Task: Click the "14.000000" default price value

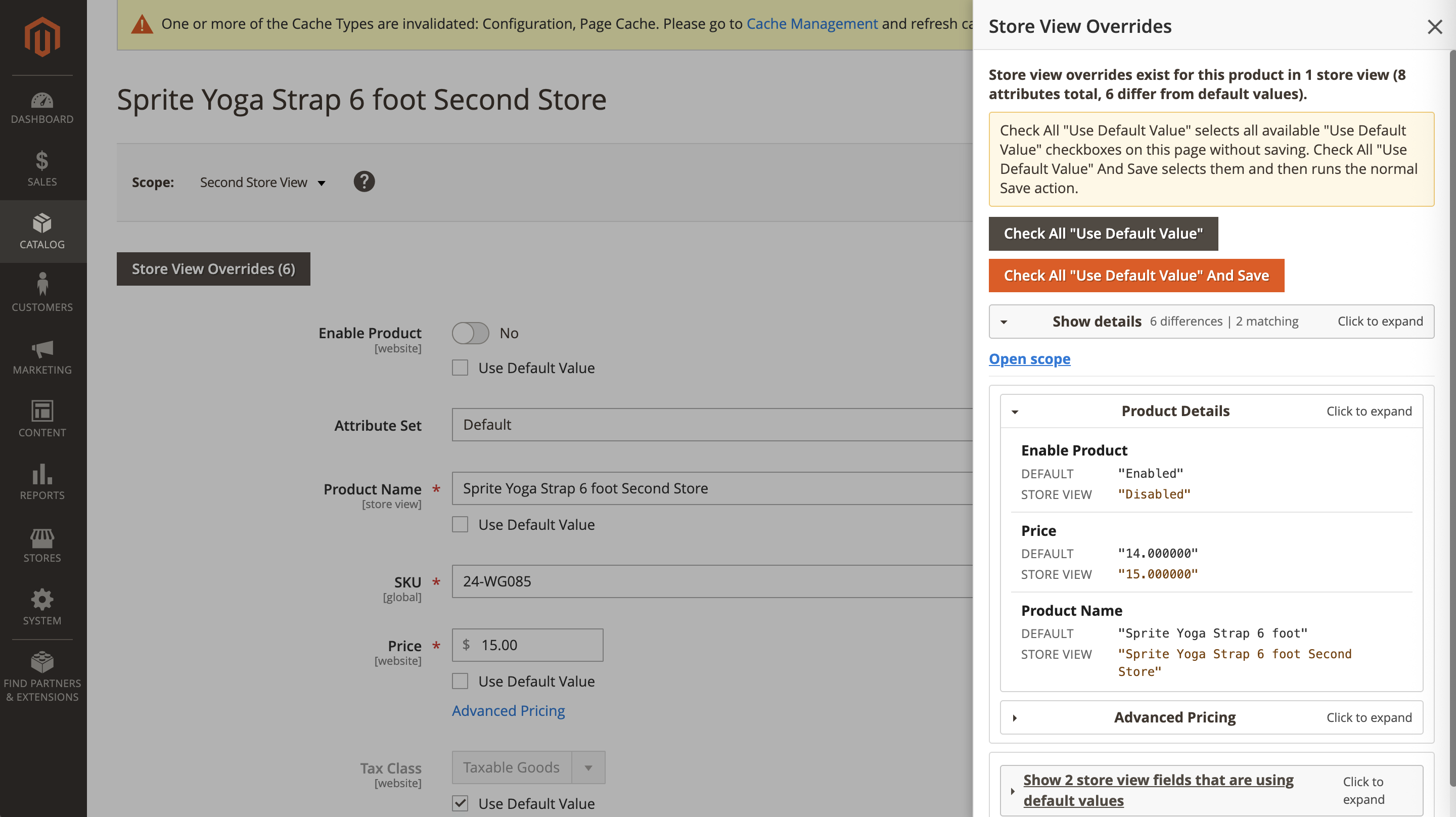Action: click(1158, 554)
